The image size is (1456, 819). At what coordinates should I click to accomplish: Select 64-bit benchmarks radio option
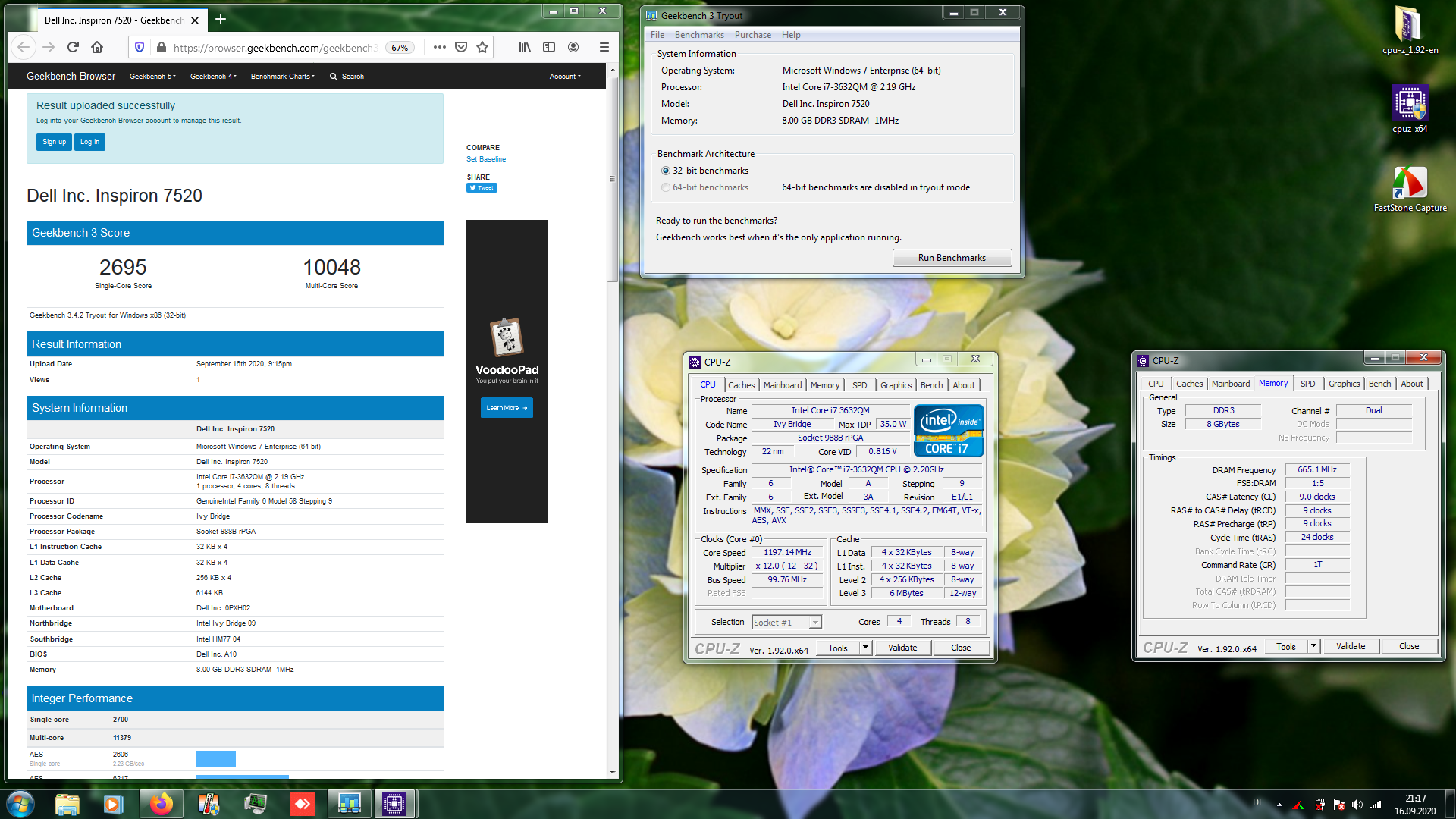tap(666, 187)
